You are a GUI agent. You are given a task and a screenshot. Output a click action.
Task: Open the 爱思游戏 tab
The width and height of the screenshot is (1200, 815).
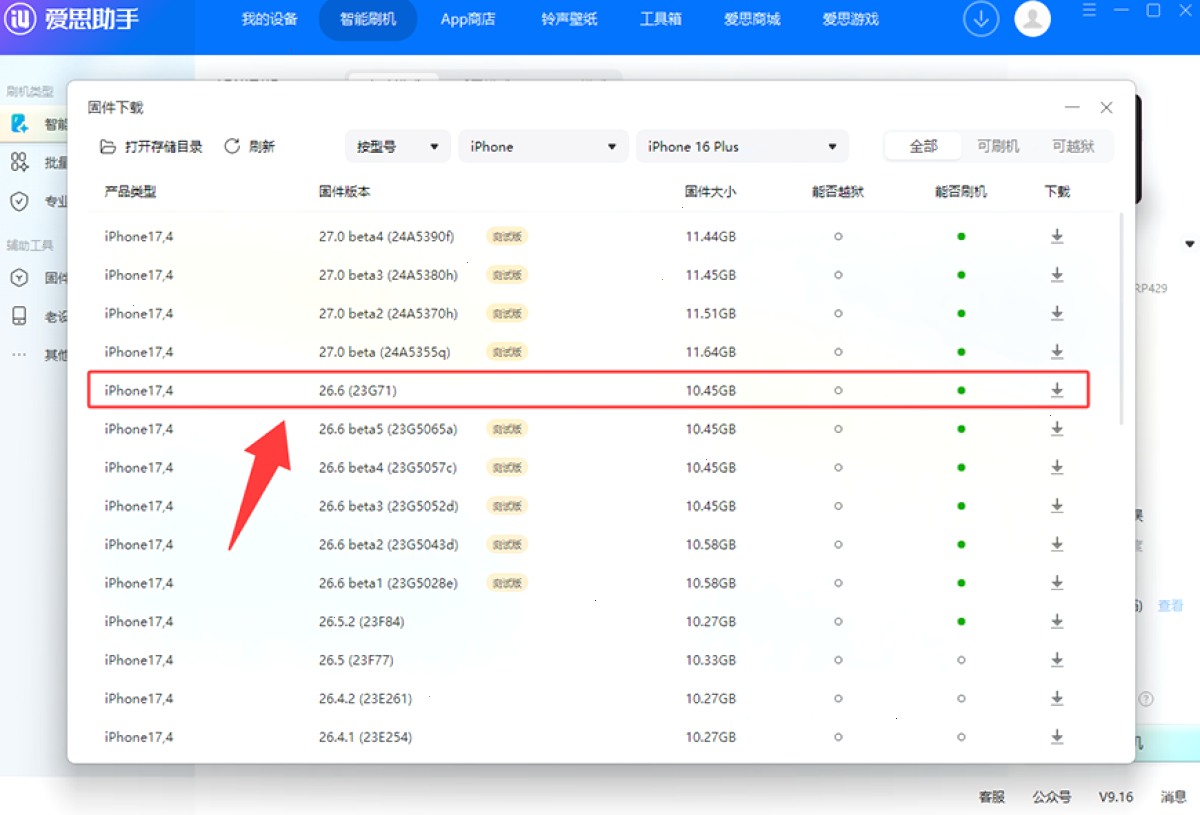(x=850, y=19)
